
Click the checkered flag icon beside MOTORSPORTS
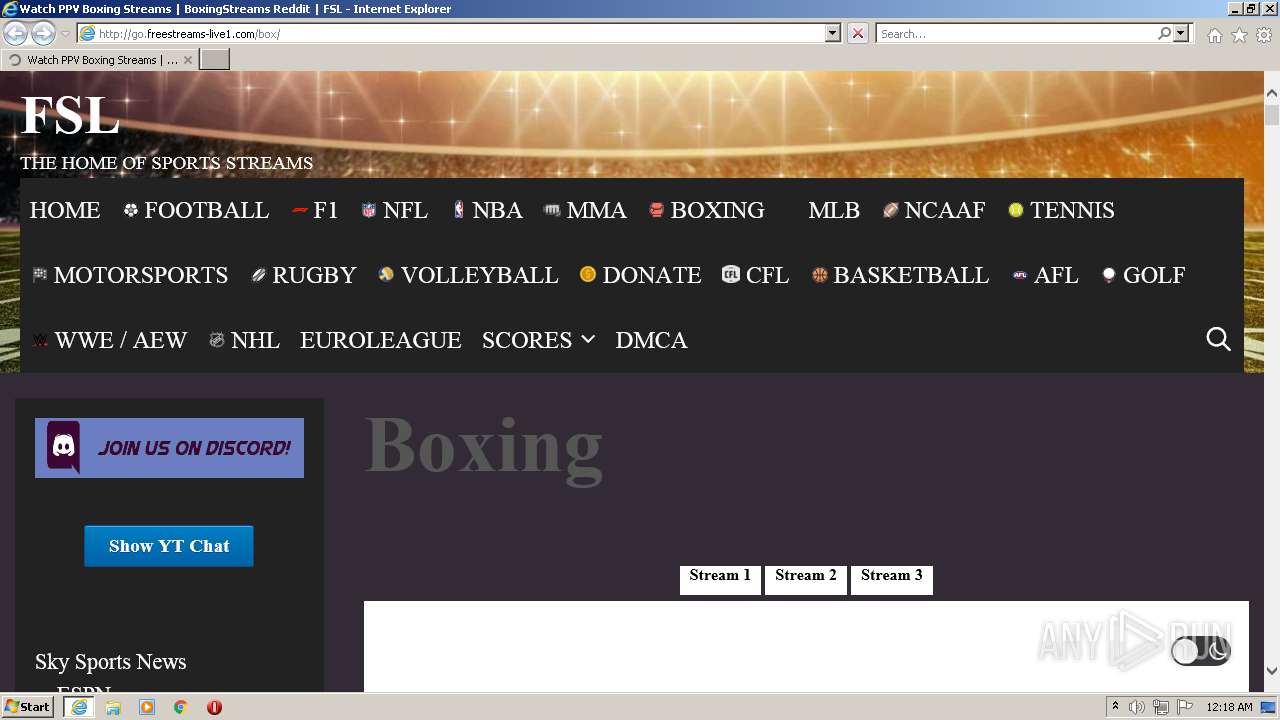(40, 275)
